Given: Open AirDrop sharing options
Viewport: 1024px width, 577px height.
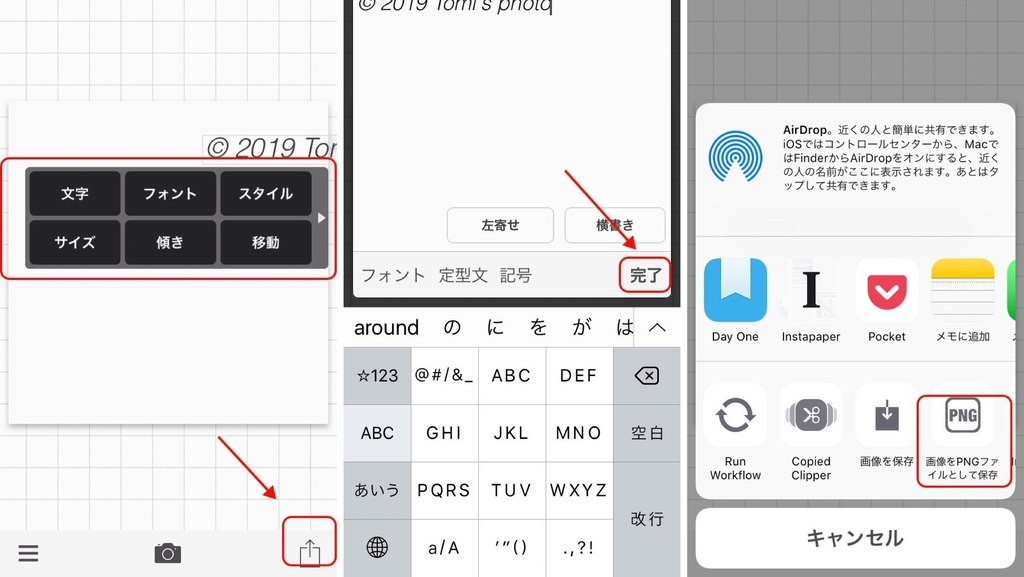Looking at the screenshot, I should click(x=736, y=157).
